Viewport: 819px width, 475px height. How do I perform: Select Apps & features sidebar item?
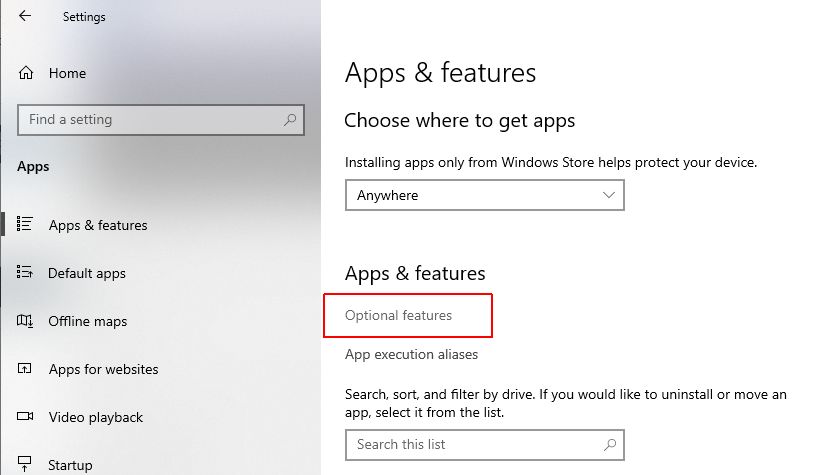click(x=98, y=225)
